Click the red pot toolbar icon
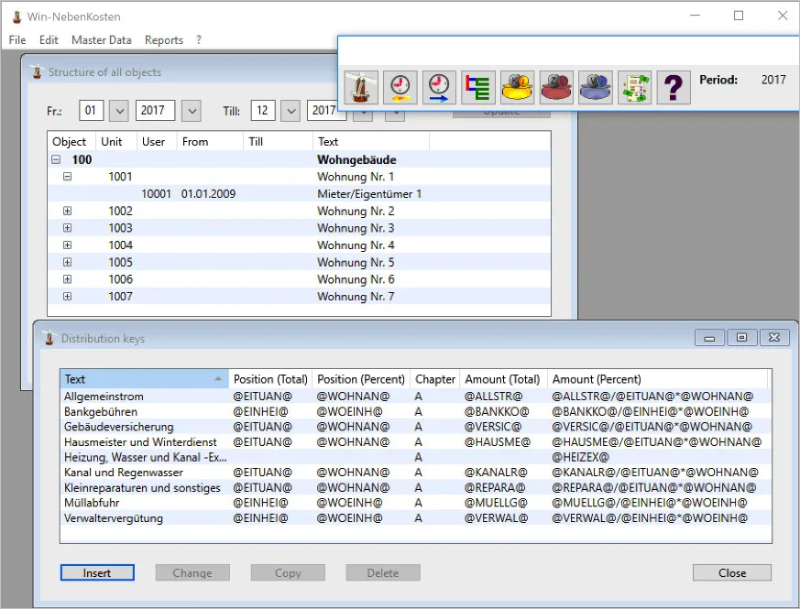 (x=556, y=88)
